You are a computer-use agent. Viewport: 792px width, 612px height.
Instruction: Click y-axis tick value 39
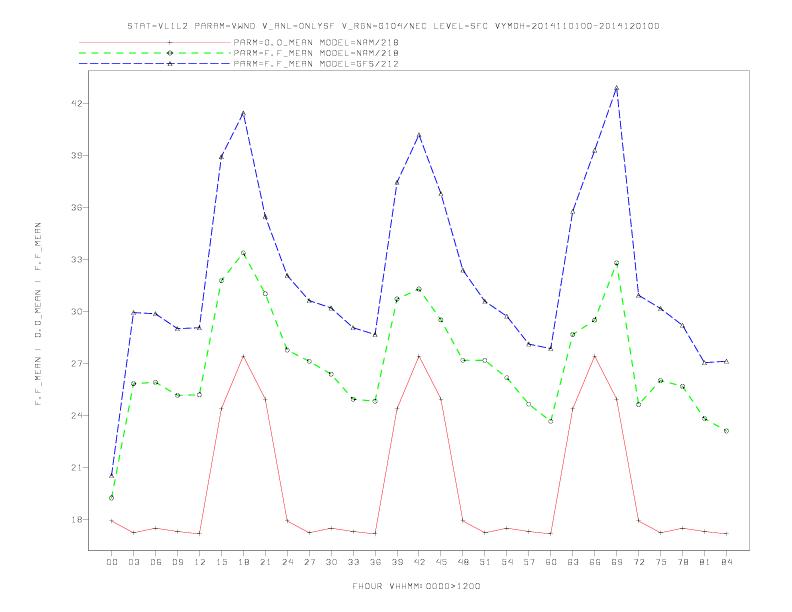[76, 156]
